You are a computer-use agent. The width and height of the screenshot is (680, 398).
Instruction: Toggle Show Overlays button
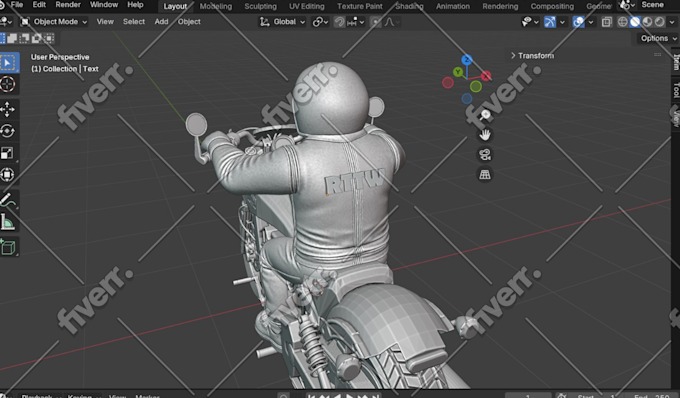coord(579,22)
